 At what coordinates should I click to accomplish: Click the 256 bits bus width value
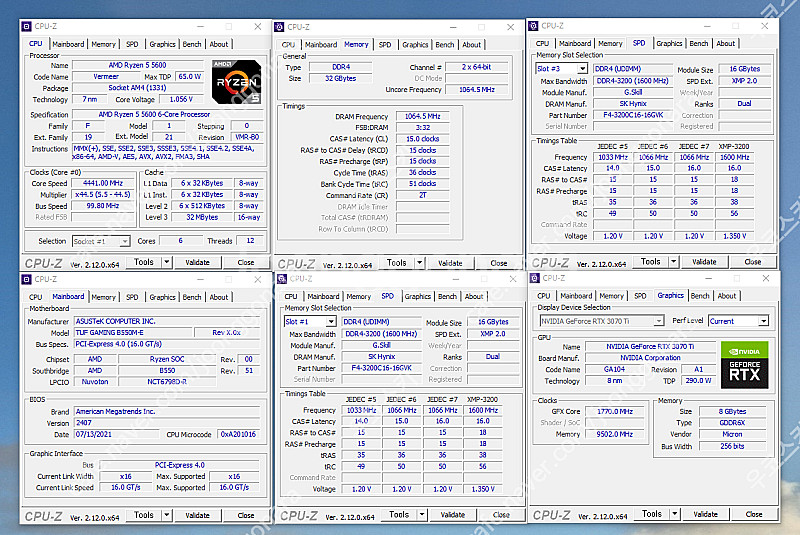click(733, 446)
